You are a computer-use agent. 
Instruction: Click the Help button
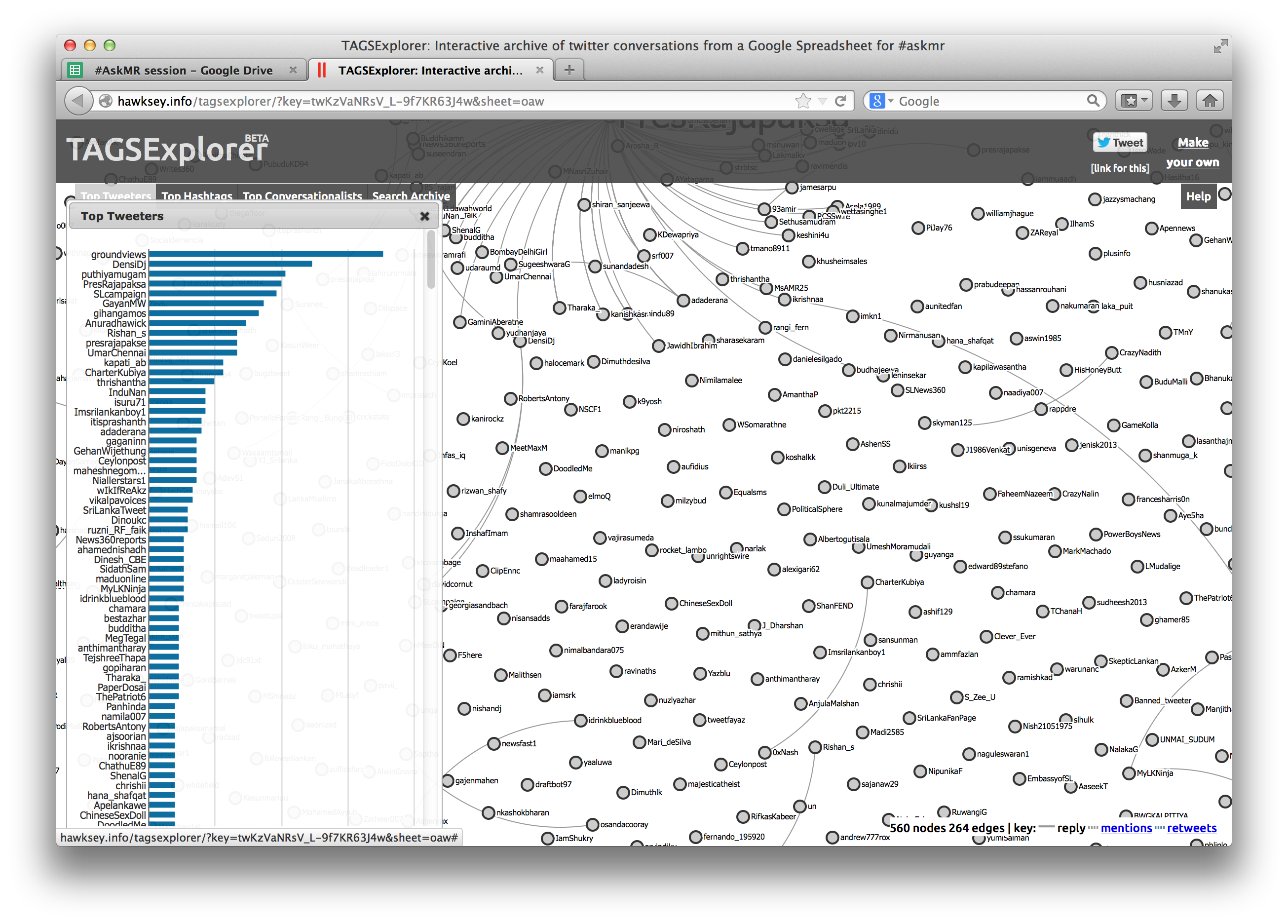point(1198,196)
